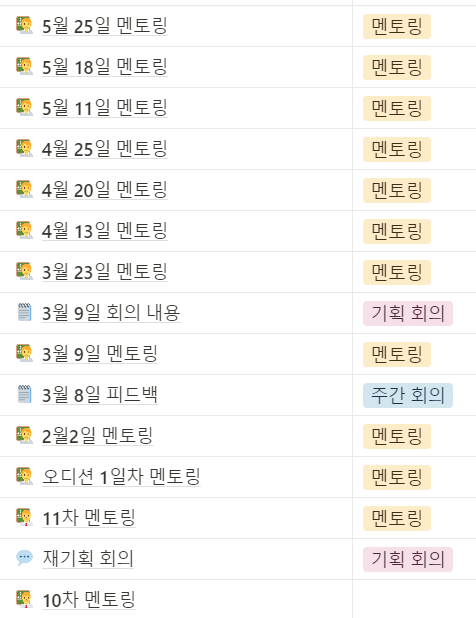
Task: Click the notepad icon beside 3월 9일 회의 내용
Action: [24, 312]
